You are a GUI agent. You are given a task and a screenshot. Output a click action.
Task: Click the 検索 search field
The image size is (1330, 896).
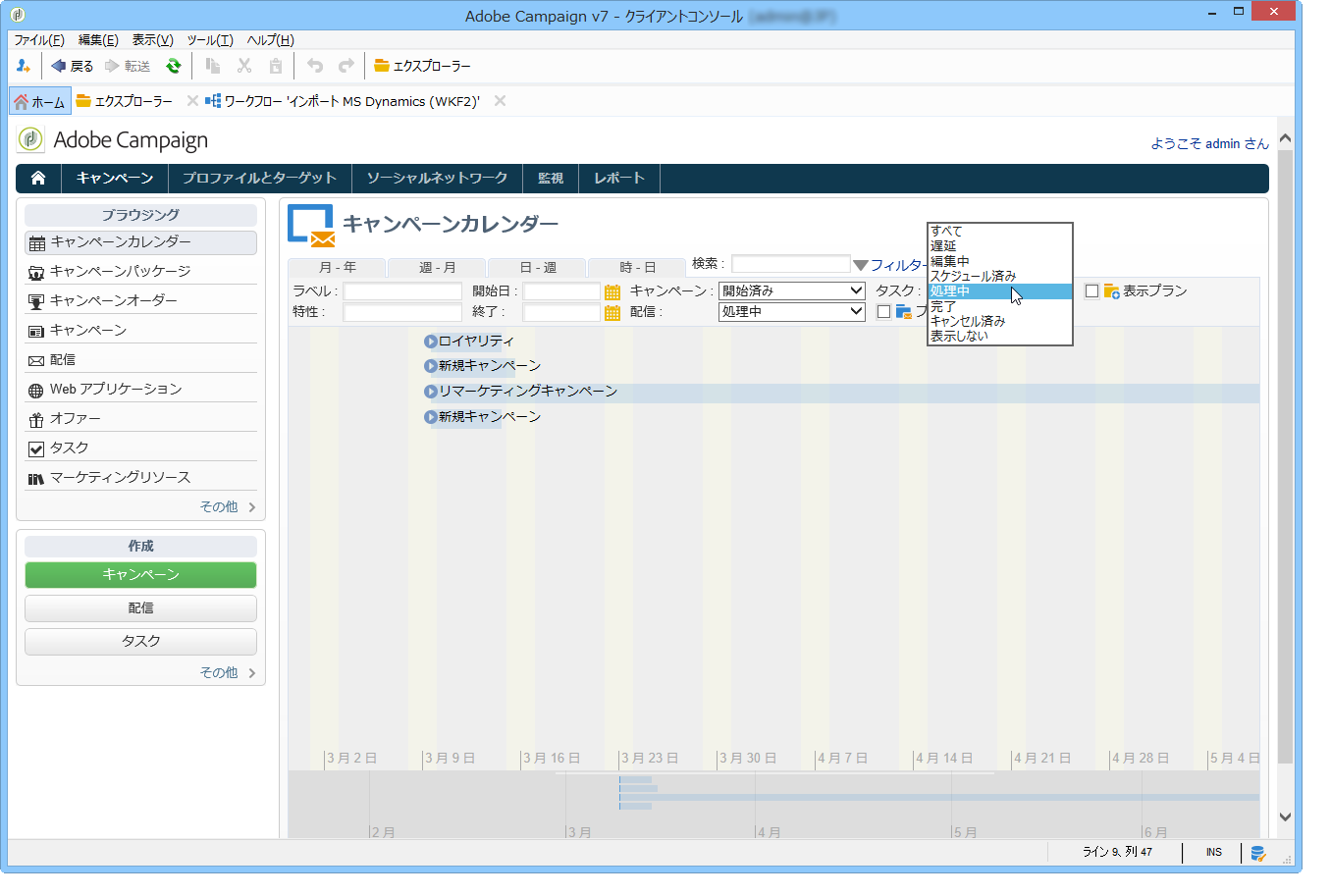(x=791, y=264)
